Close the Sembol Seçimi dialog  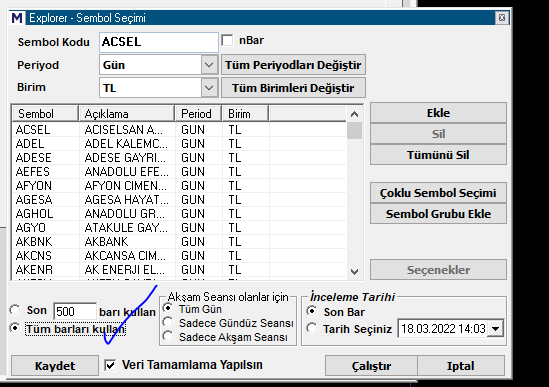tap(501, 18)
